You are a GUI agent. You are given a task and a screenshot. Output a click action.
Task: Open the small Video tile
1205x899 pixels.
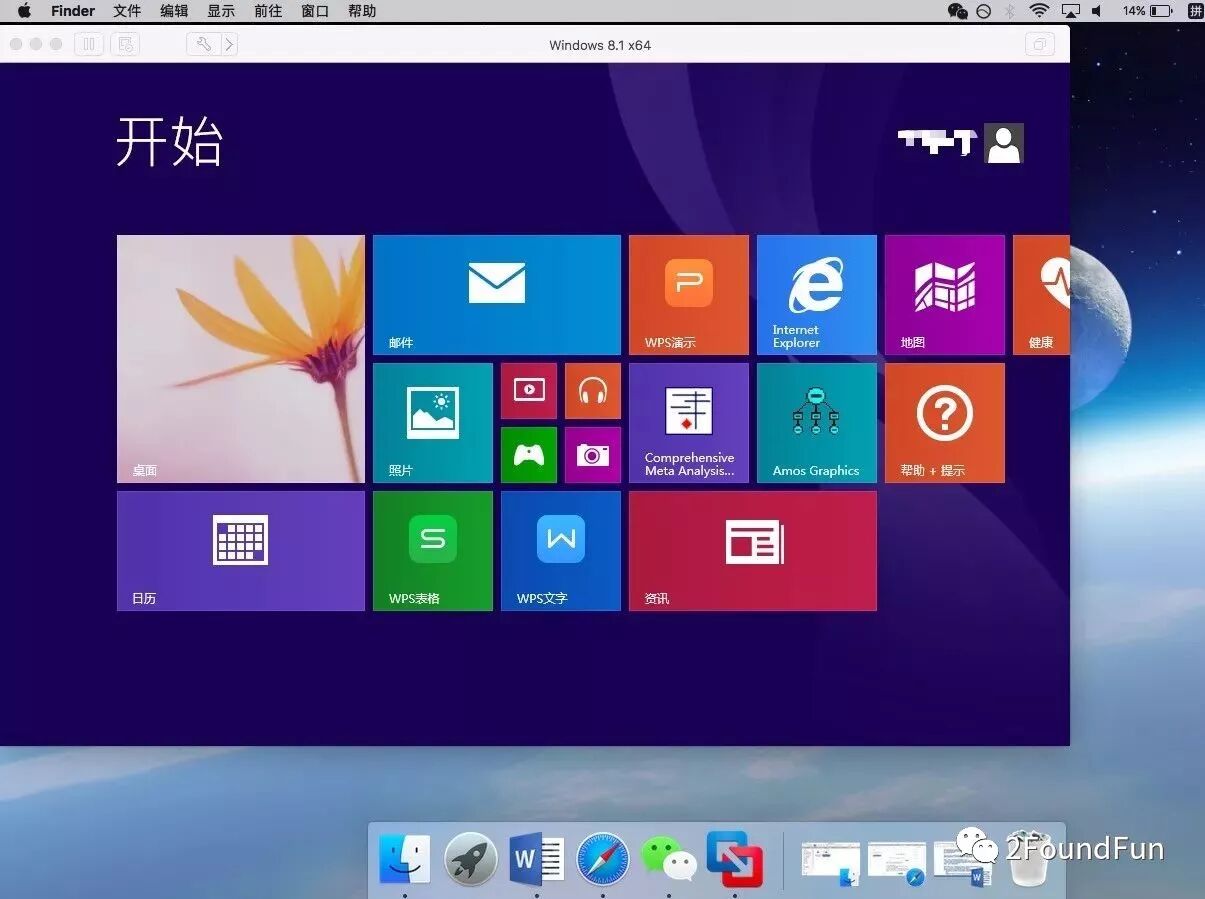point(529,391)
